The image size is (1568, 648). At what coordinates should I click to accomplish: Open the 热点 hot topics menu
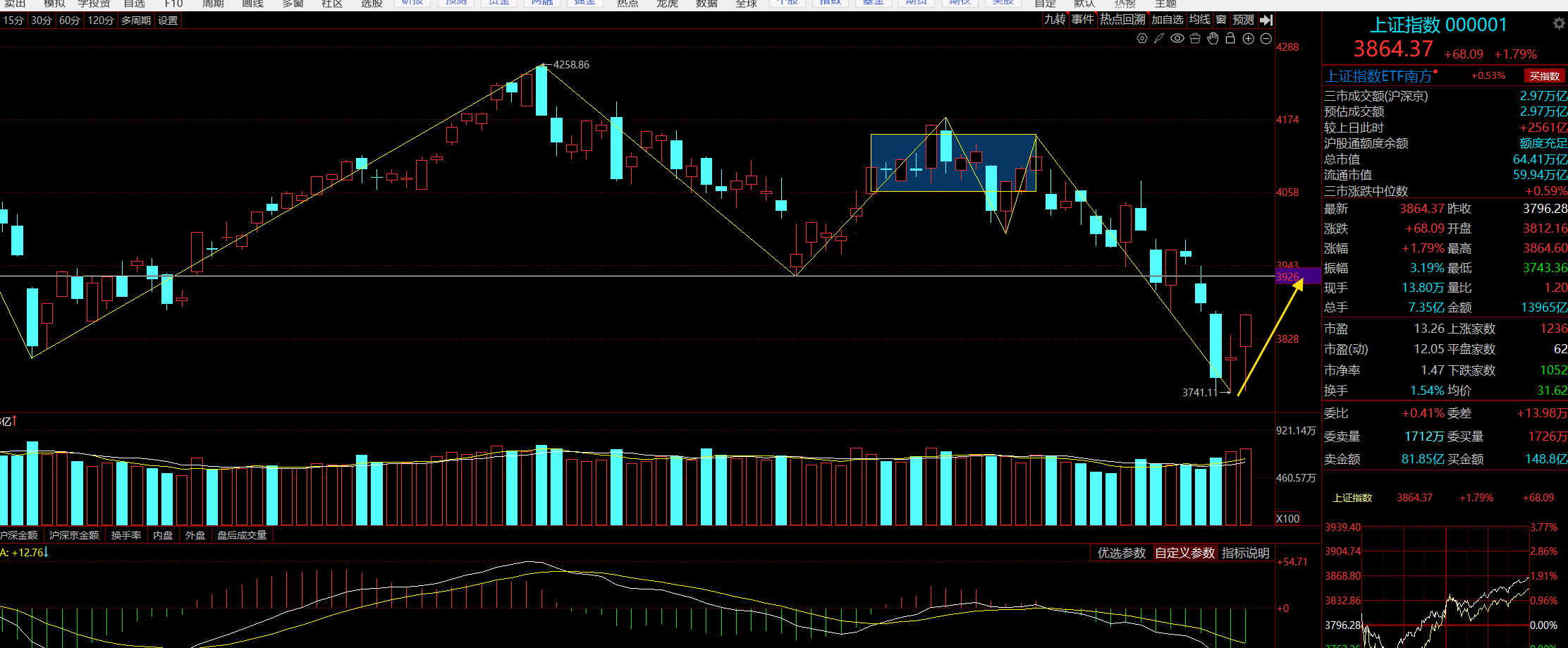coord(627,4)
